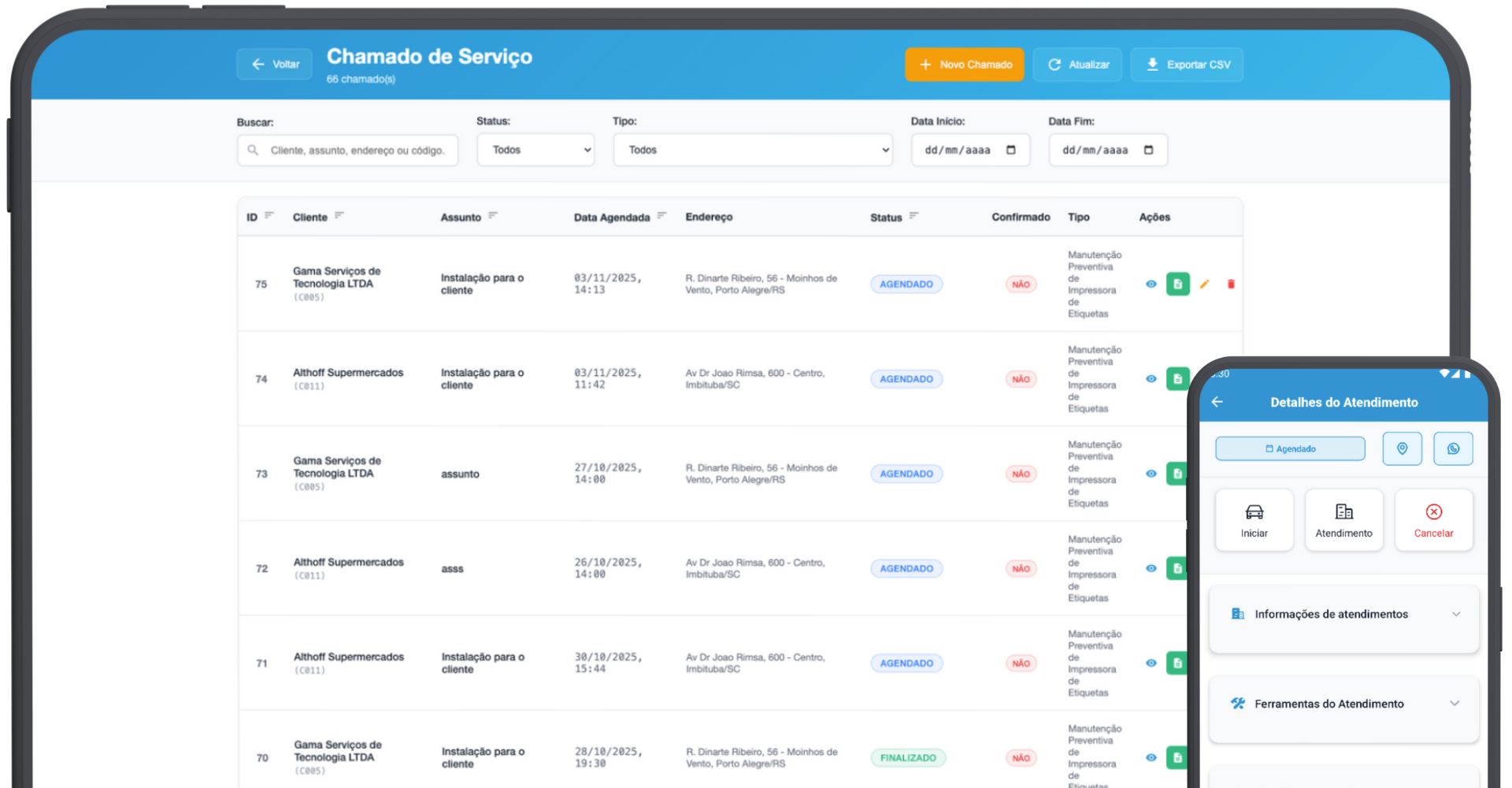Tap the back arrow in Detalhes do Atendimento
Screen dimensions: 1512x788
click(x=1217, y=402)
